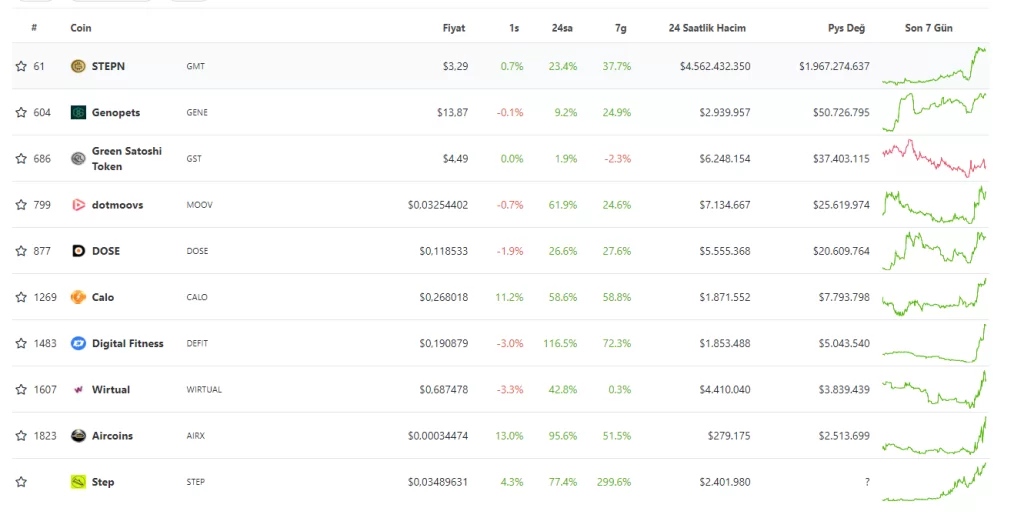Click the dotmoovs coin logo icon

(x=78, y=205)
